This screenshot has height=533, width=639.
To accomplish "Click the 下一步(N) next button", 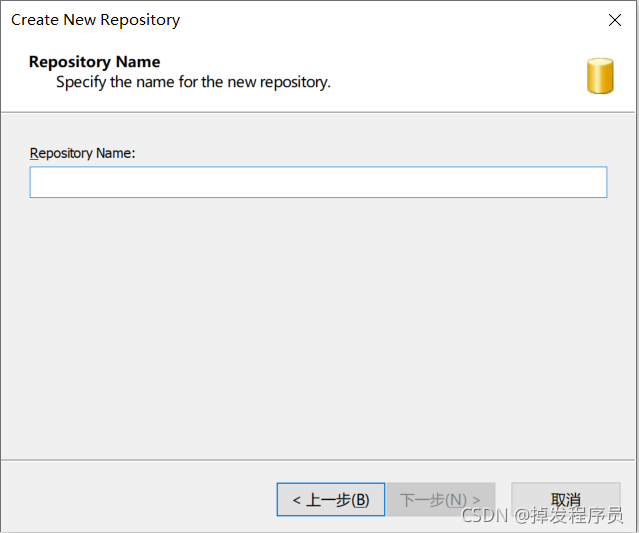I will 441,500.
